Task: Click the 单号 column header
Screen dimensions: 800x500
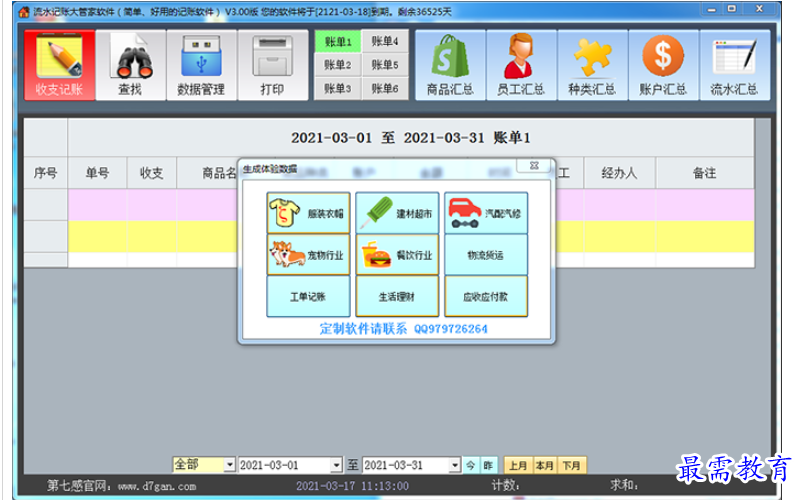Action: (97, 173)
